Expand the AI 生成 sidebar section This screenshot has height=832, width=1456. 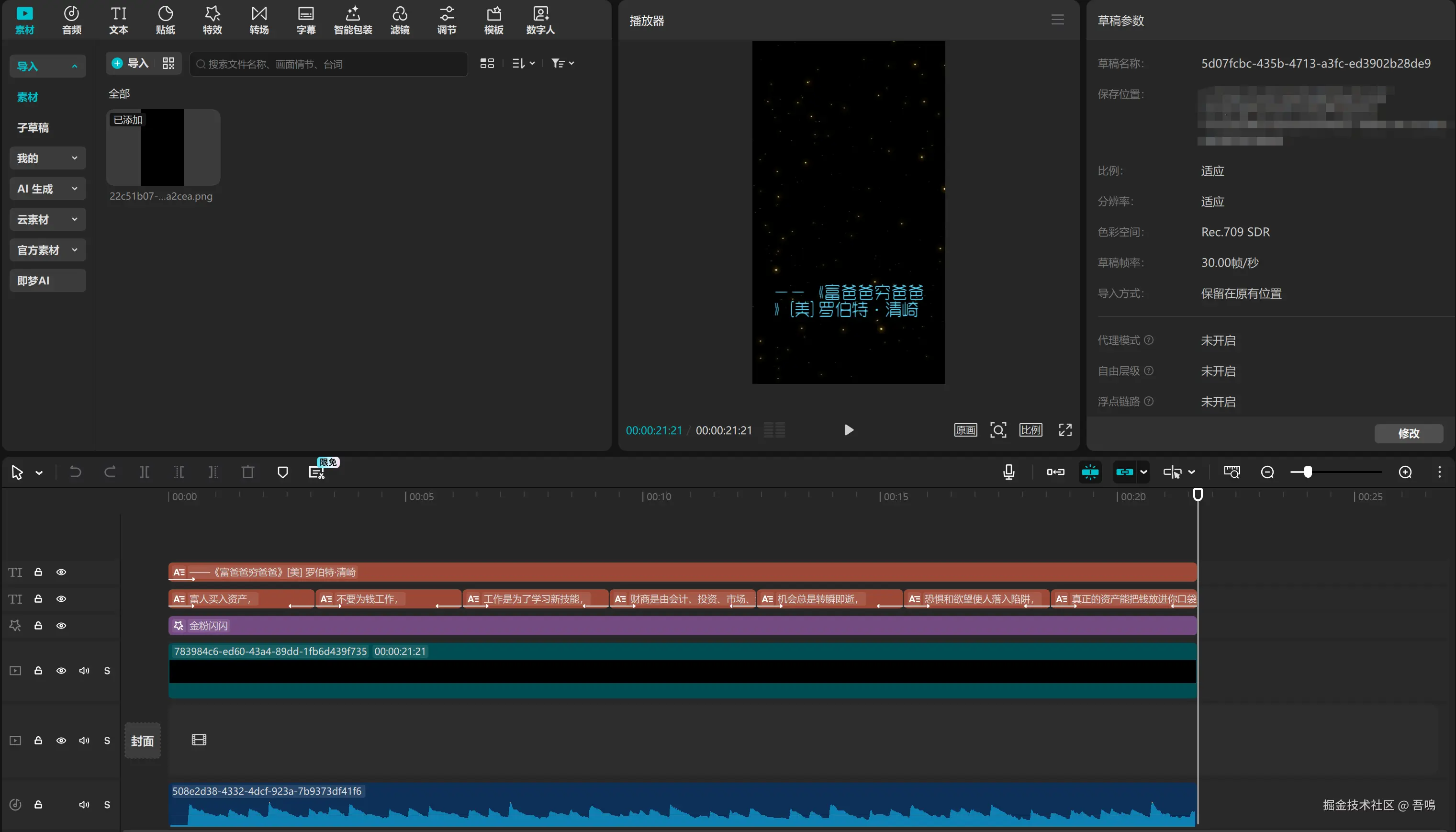pyautogui.click(x=47, y=189)
